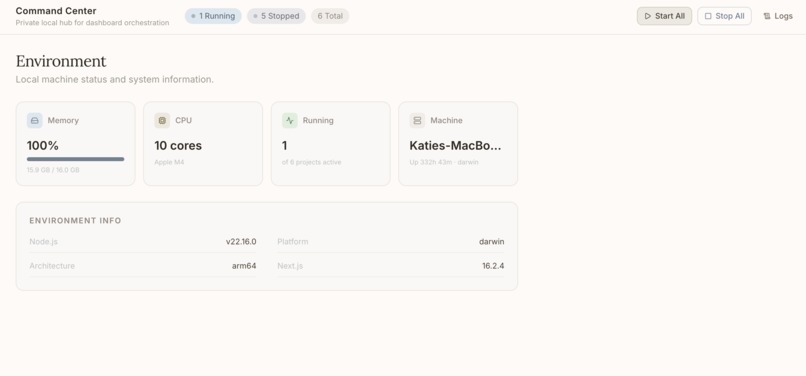Click the Machine card title
Image resolution: width=806 pixels, height=376 pixels.
coord(446,120)
